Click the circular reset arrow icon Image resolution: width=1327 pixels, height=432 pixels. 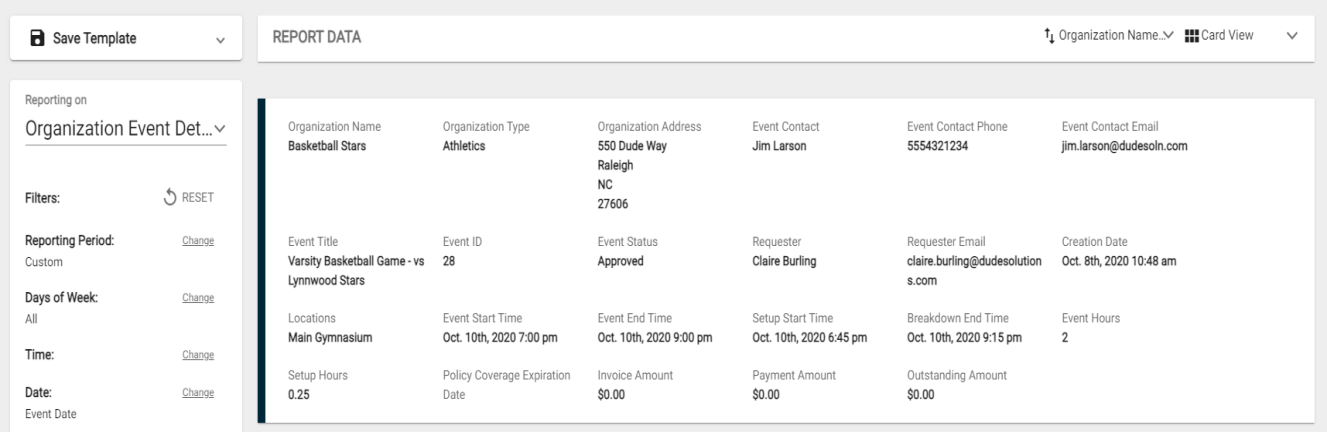169,197
